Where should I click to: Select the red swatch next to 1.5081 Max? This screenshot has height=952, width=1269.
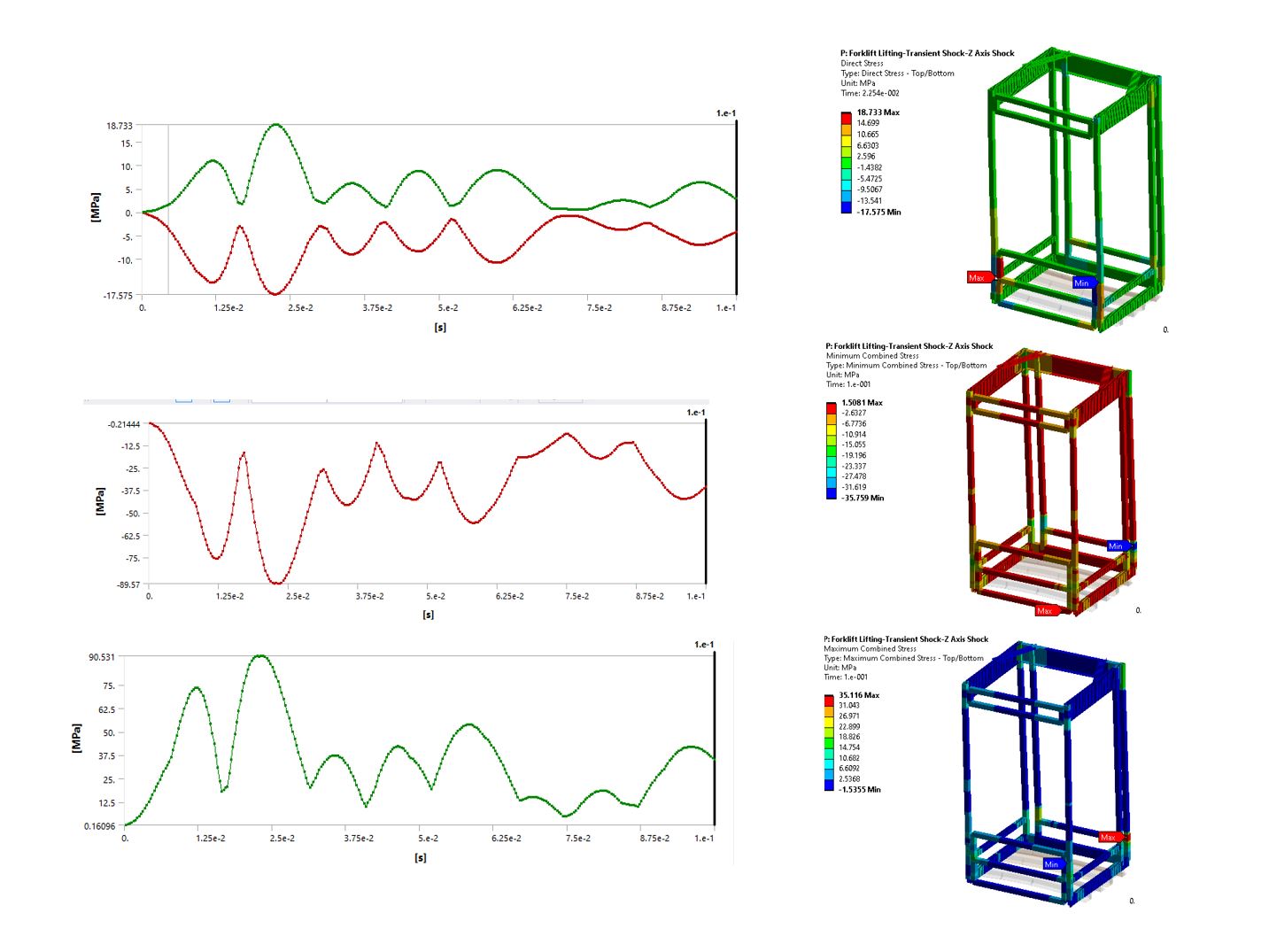click(x=832, y=407)
